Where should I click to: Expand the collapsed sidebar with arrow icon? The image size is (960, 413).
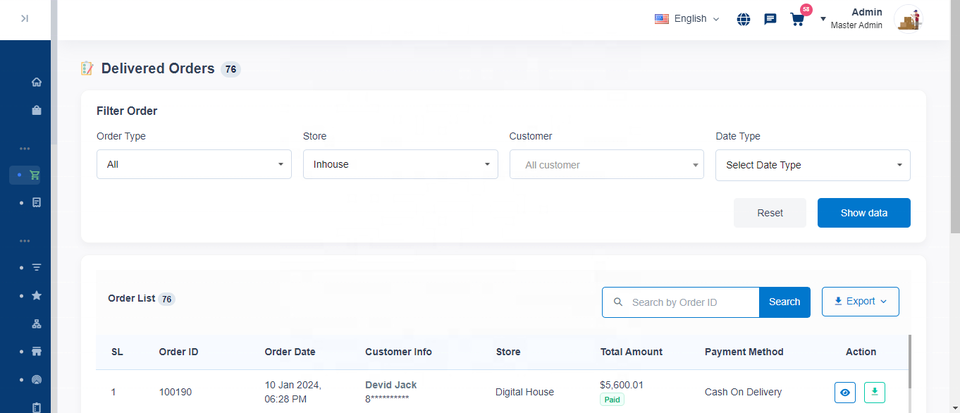point(24,18)
